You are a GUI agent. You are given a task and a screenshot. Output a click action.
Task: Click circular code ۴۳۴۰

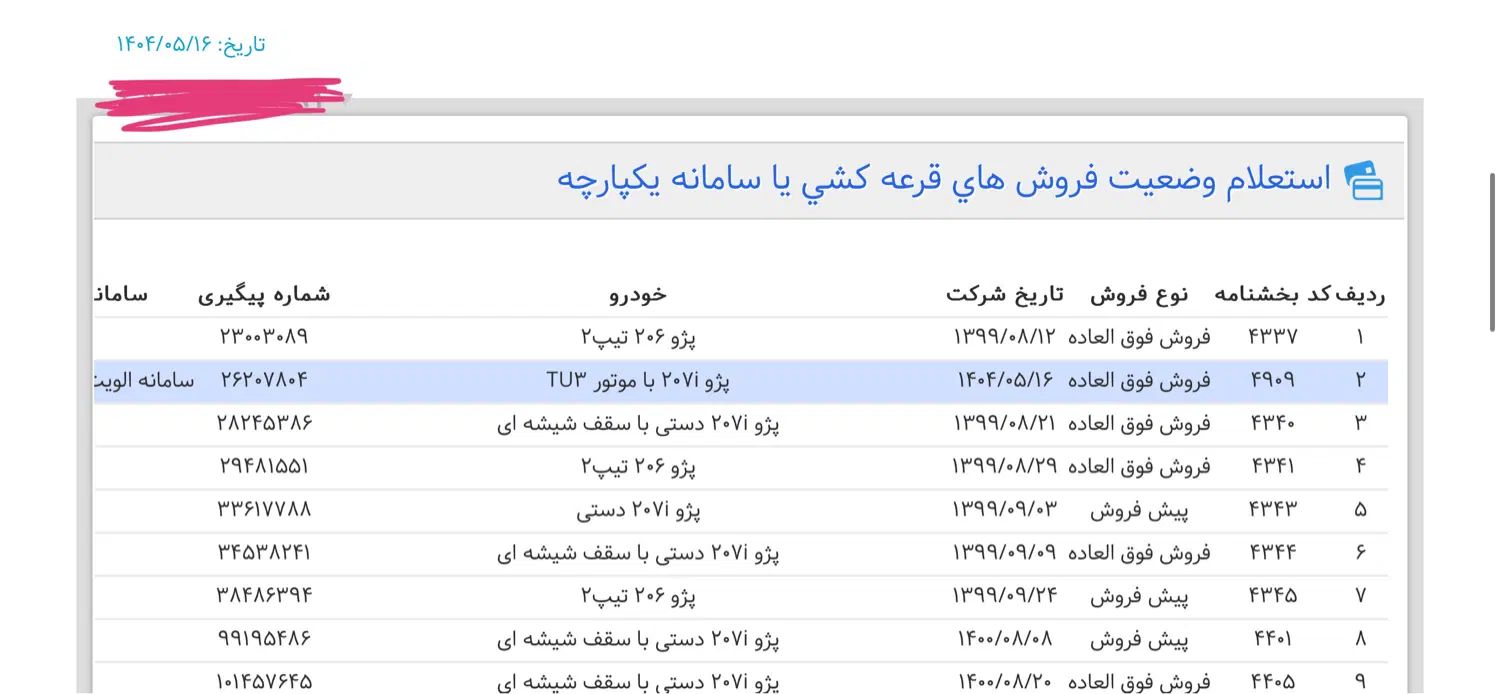[x=1272, y=423]
